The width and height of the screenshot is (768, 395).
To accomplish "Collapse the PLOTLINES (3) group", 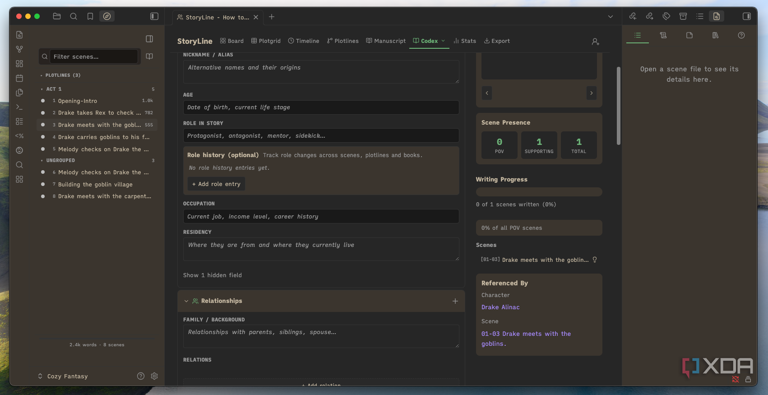I will click(60, 75).
